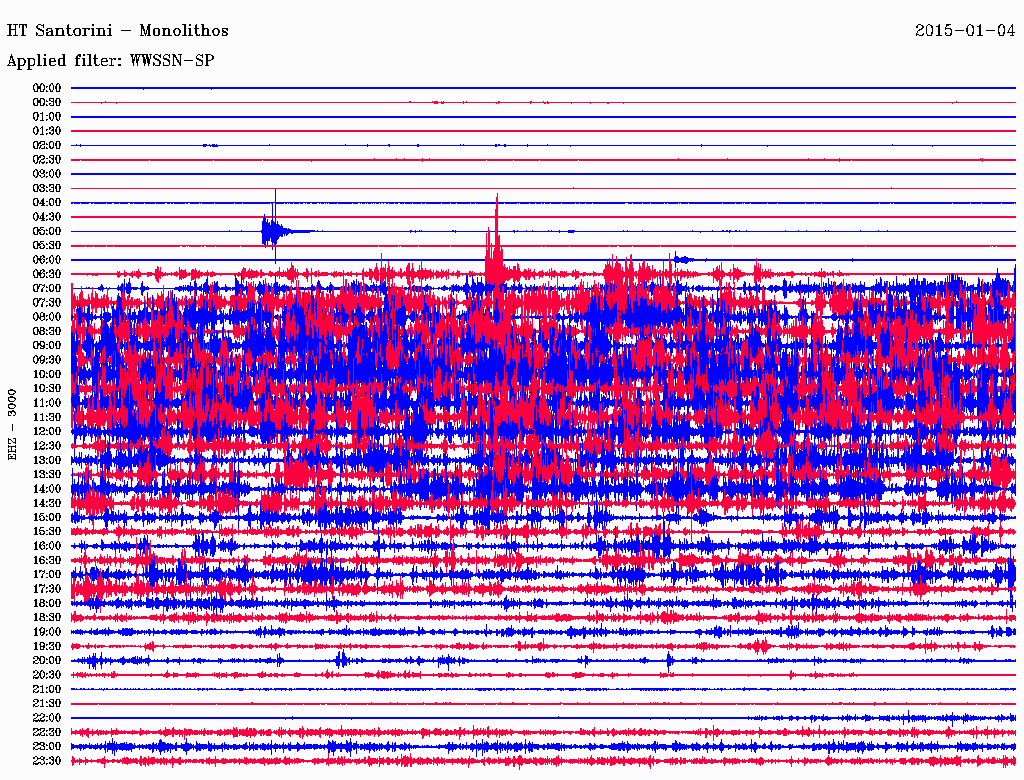Click the 16:30 time label
Image resolution: width=1024 pixels, height=780 pixels.
coord(46,561)
